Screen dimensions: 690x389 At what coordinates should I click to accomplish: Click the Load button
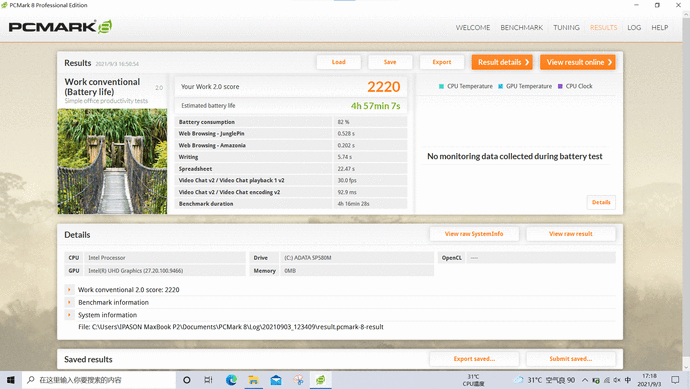tap(338, 62)
